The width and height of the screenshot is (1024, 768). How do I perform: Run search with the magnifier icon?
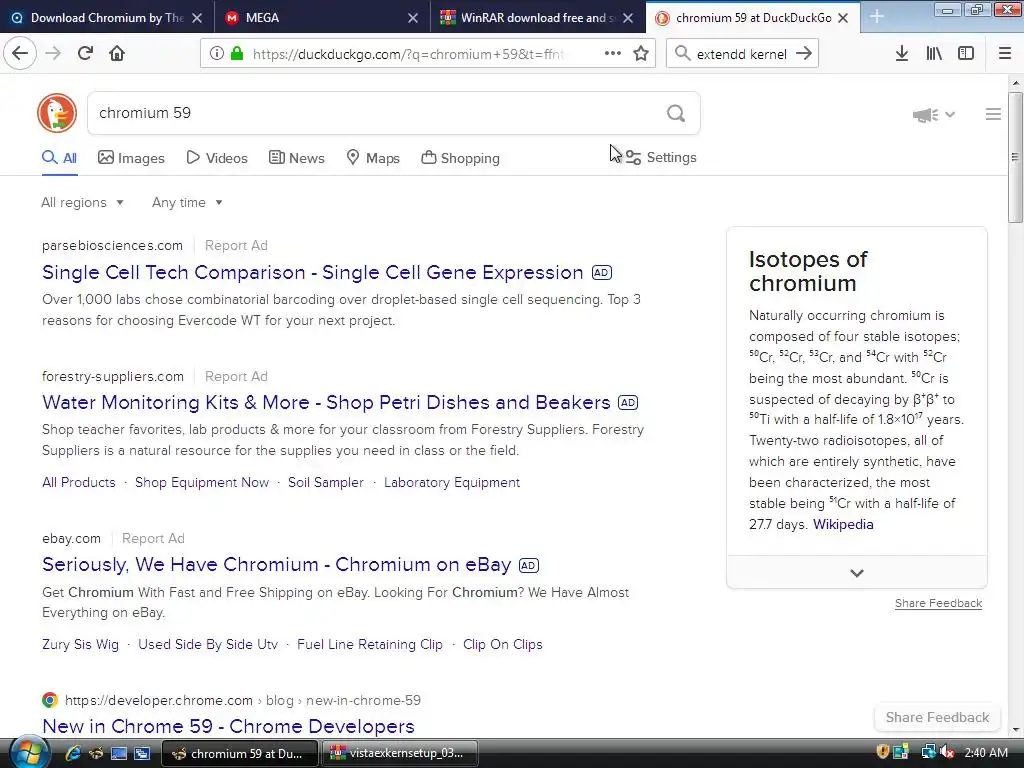(x=676, y=113)
